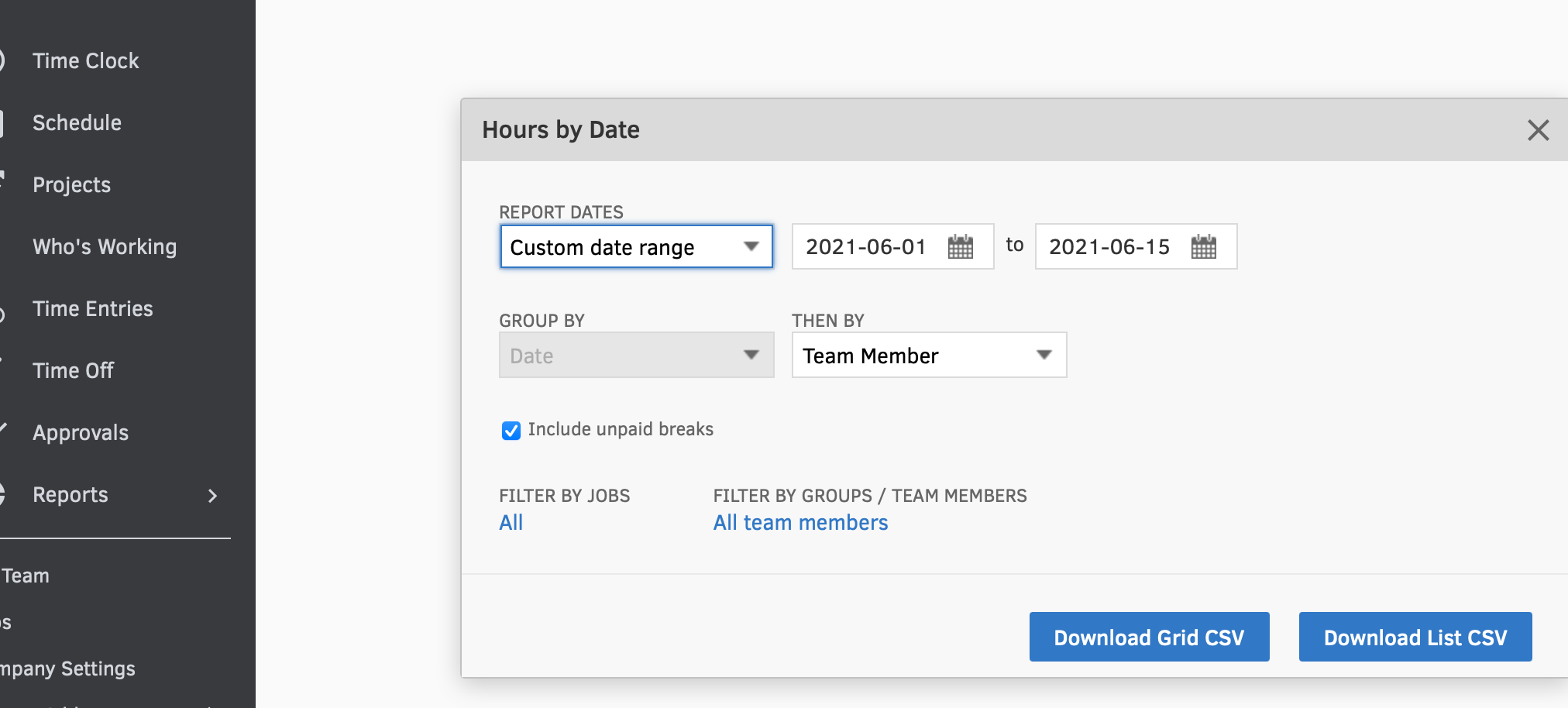Close the Hours by Date dialog

(1538, 130)
